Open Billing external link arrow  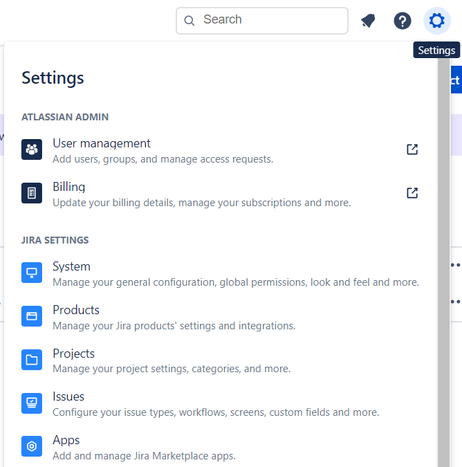(x=412, y=193)
